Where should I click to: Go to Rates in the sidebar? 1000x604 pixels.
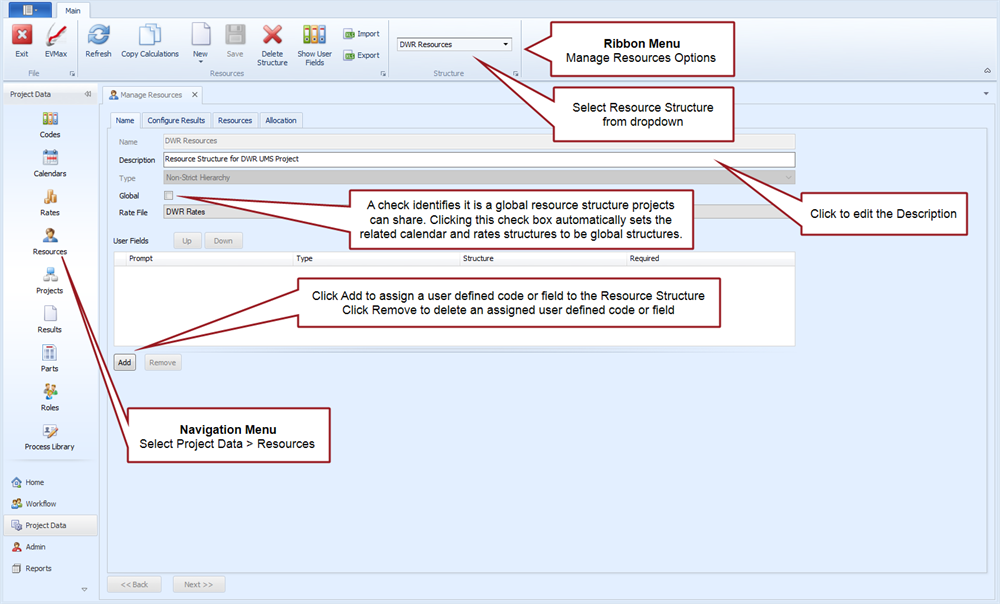tap(50, 202)
